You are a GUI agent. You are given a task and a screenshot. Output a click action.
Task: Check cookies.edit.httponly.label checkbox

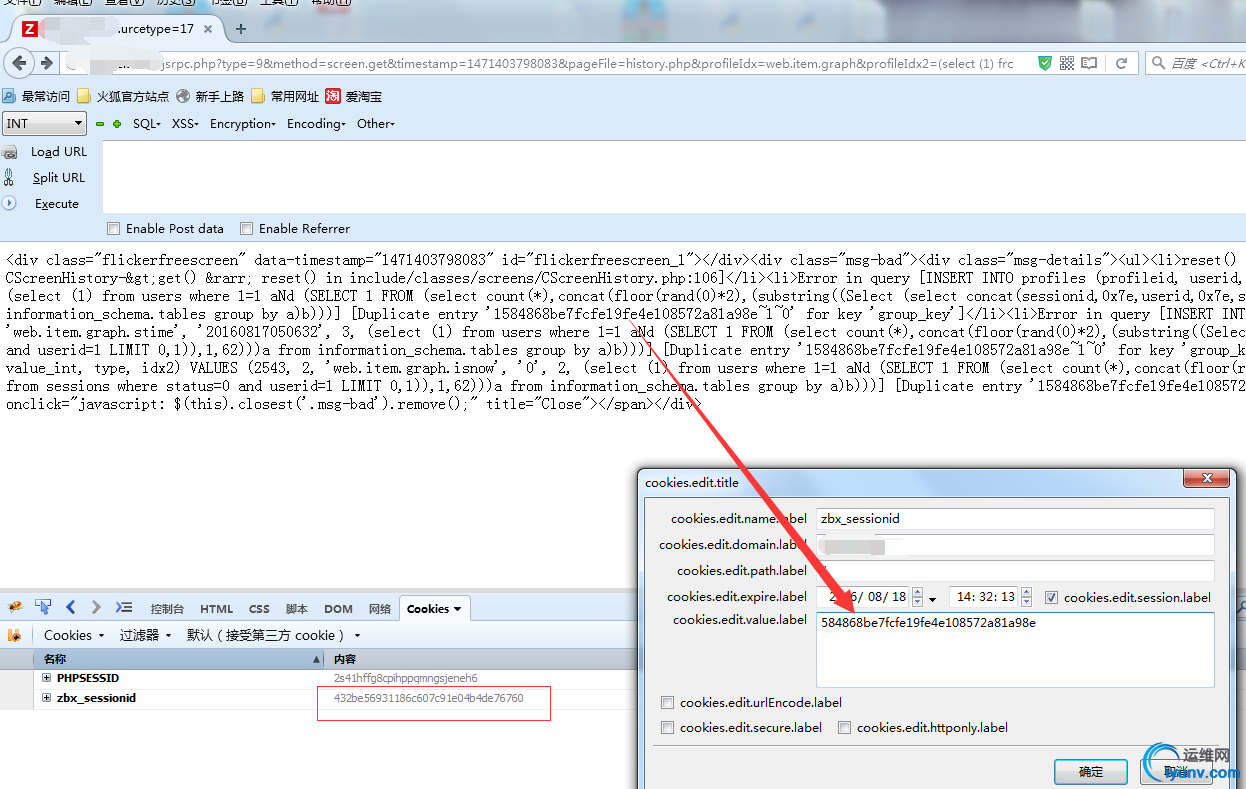click(x=845, y=727)
